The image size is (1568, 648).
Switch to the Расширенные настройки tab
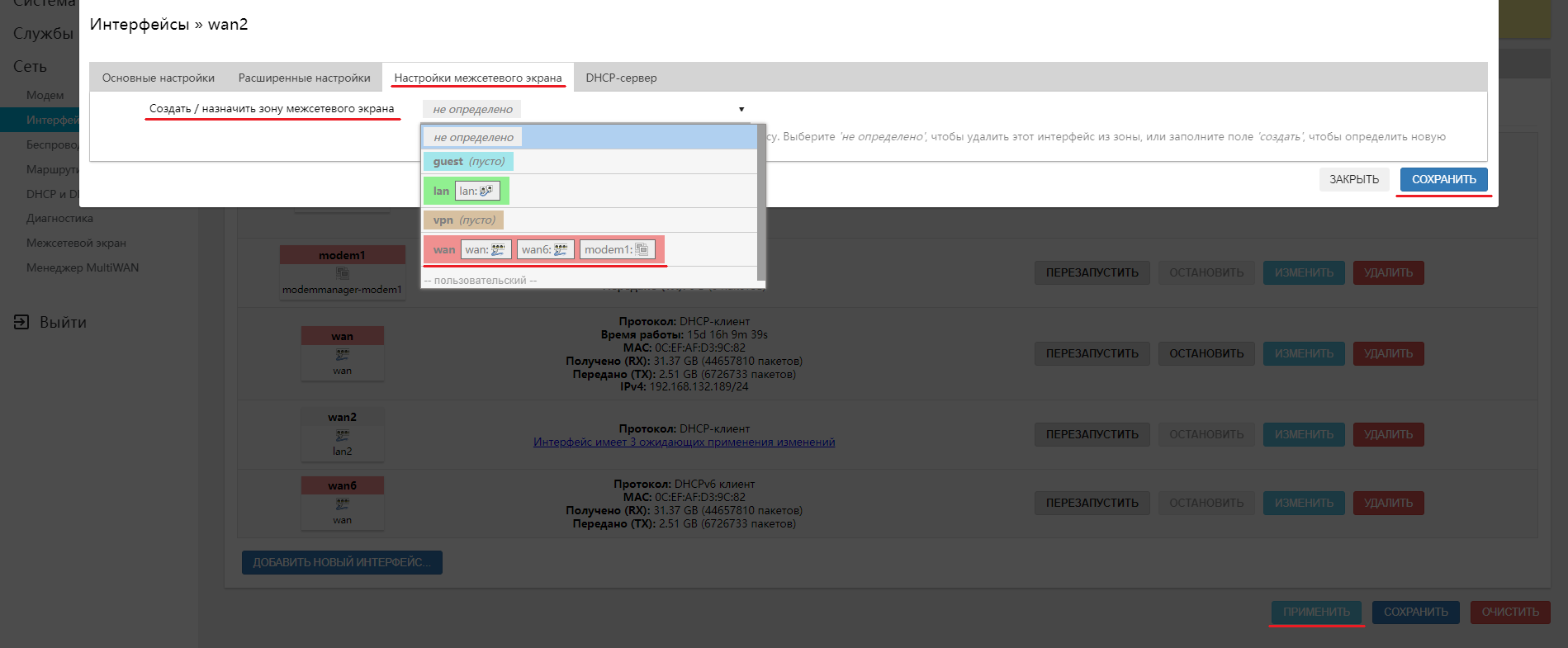pos(304,78)
